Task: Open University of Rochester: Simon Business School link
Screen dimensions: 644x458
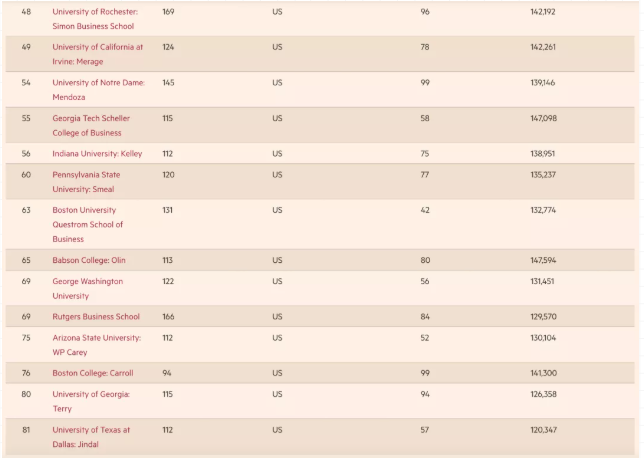Action: point(94,18)
